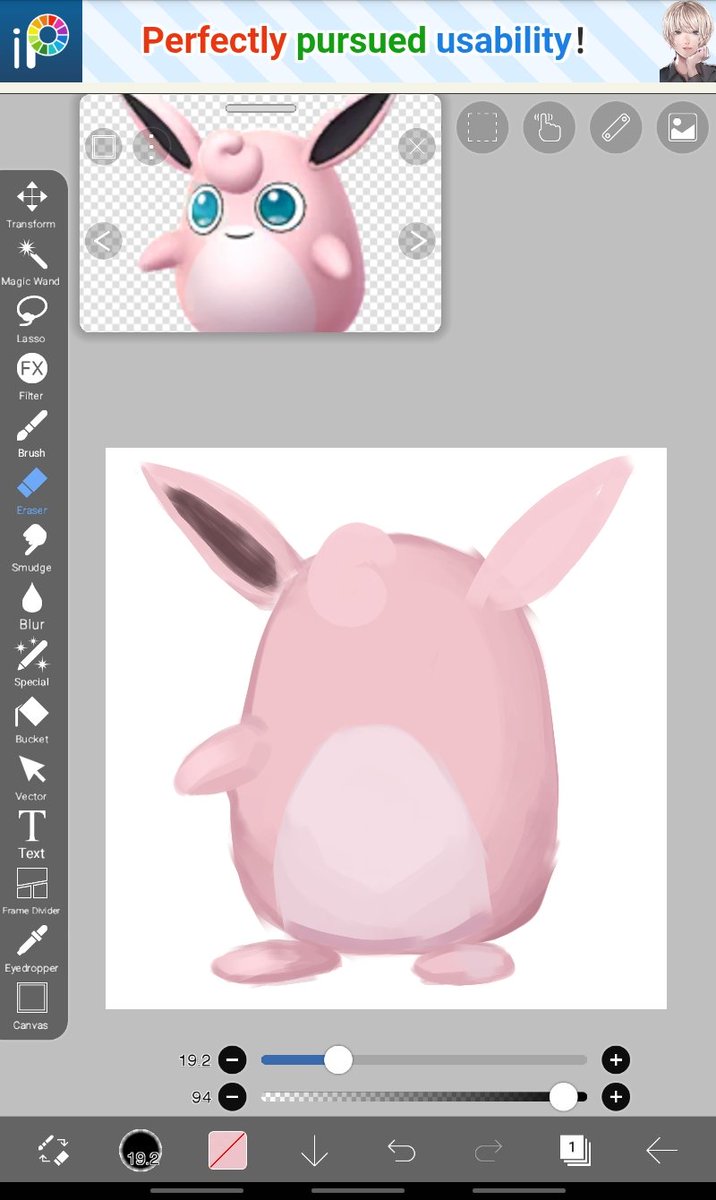Select the Blur tool
The image size is (716, 1200).
pos(32,606)
